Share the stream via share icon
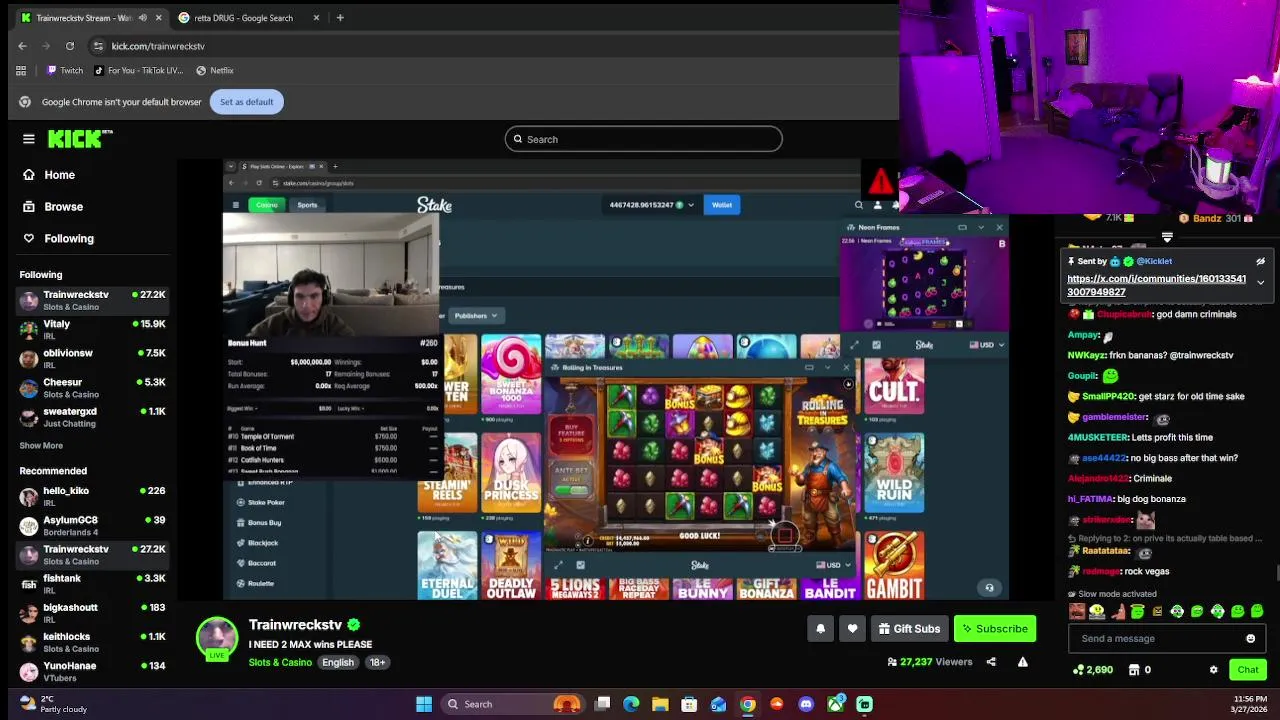 pos(991,662)
